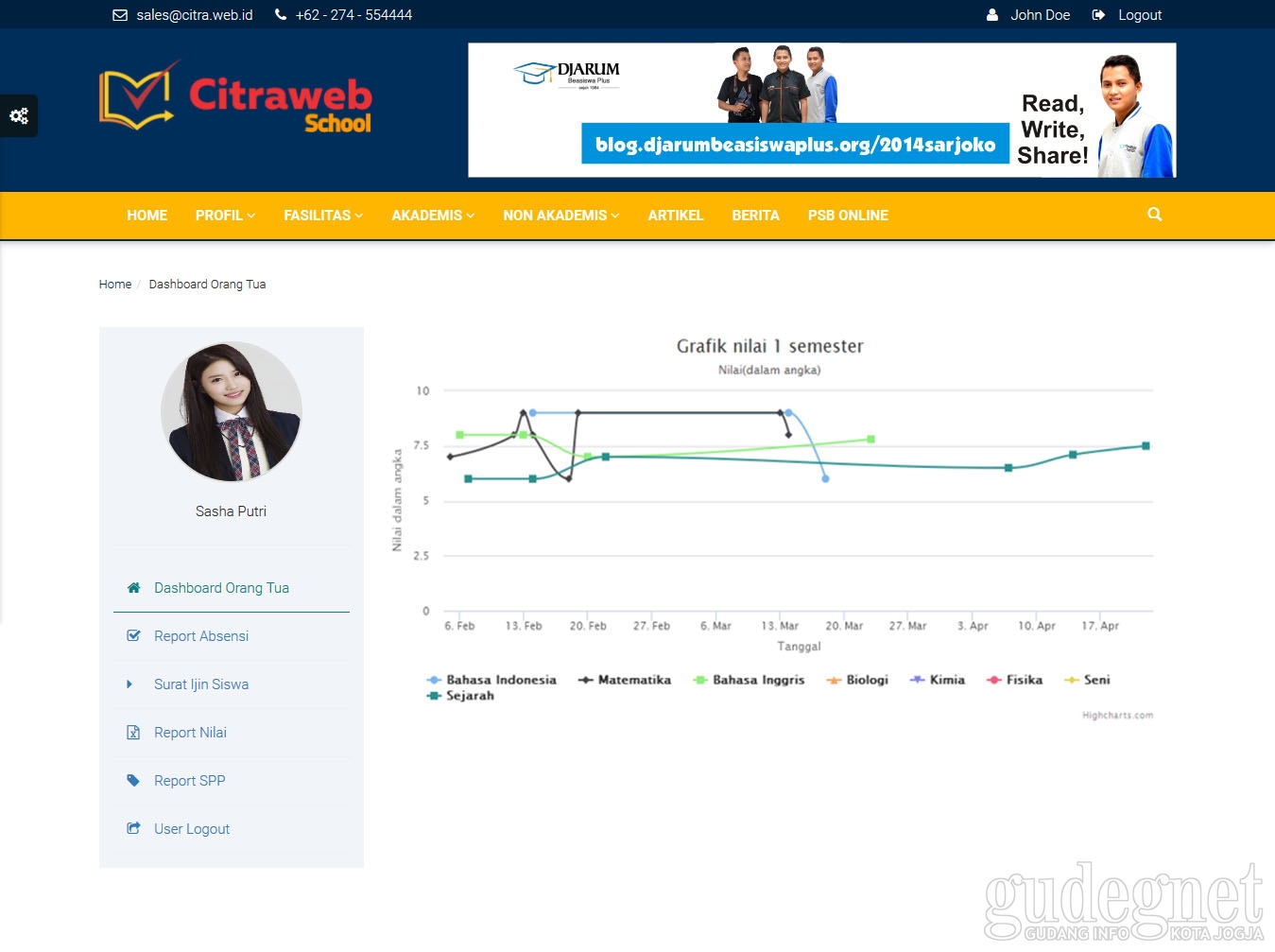1275x952 pixels.
Task: Open the BERITA menu item
Action: 755,215
